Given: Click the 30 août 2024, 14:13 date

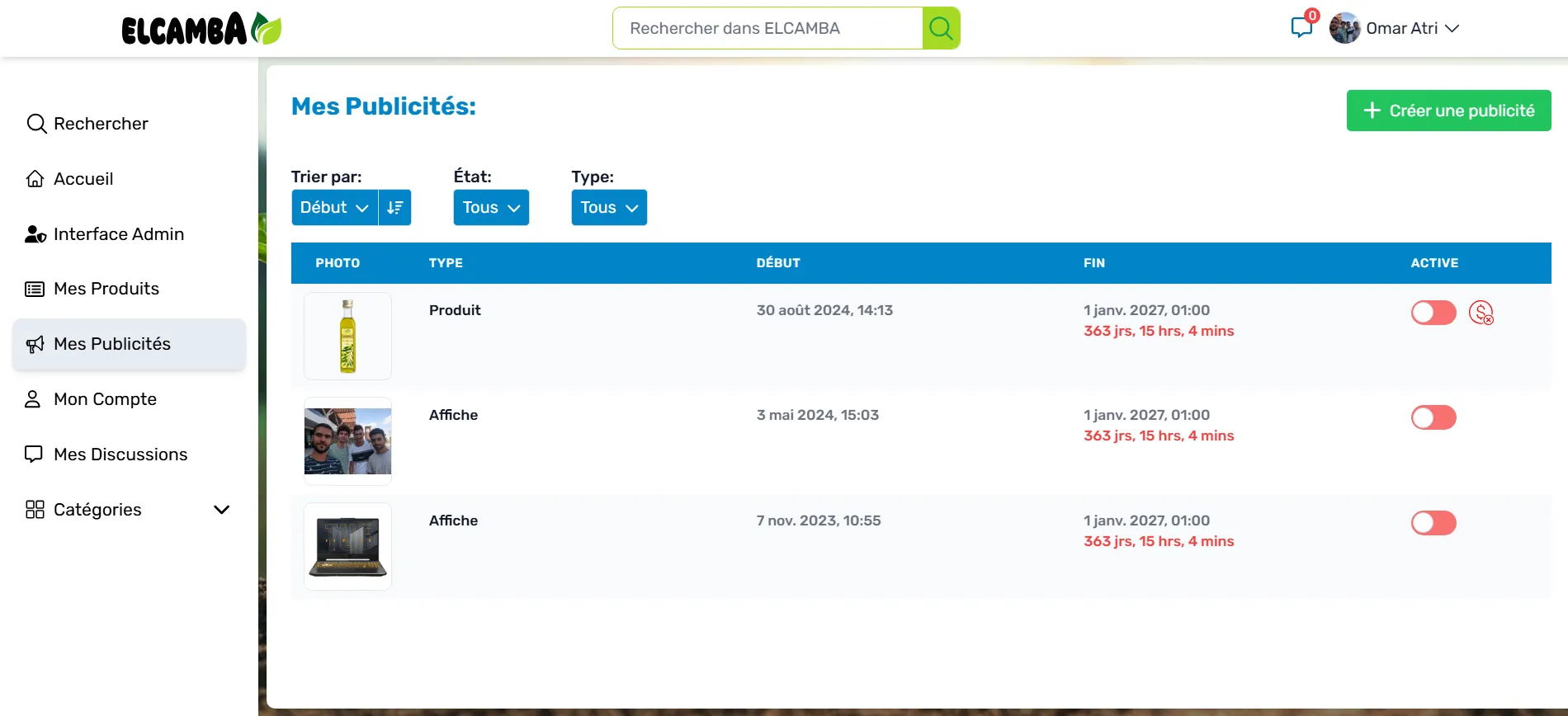Looking at the screenshot, I should click(x=824, y=310).
